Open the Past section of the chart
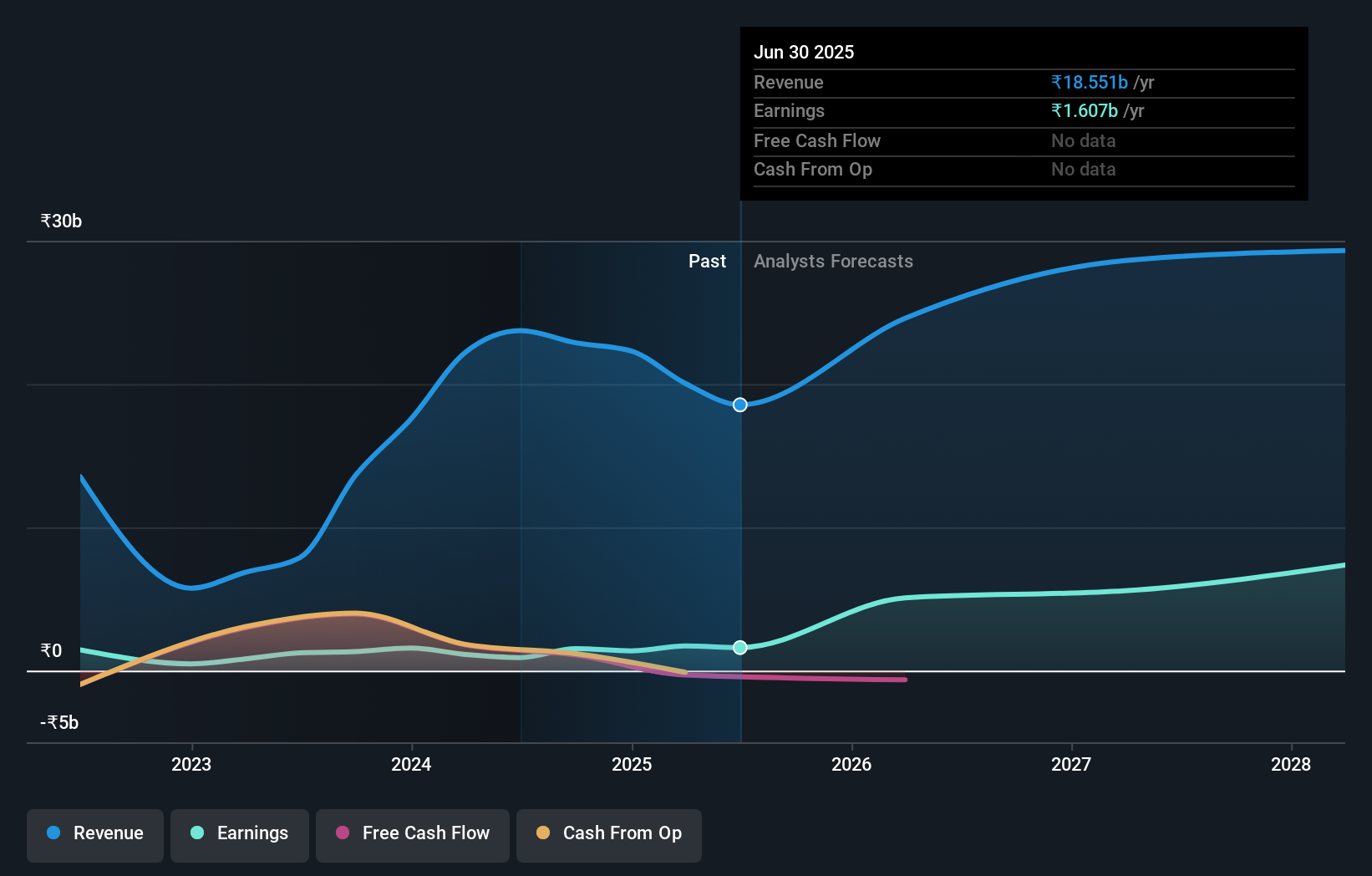 pos(708,261)
